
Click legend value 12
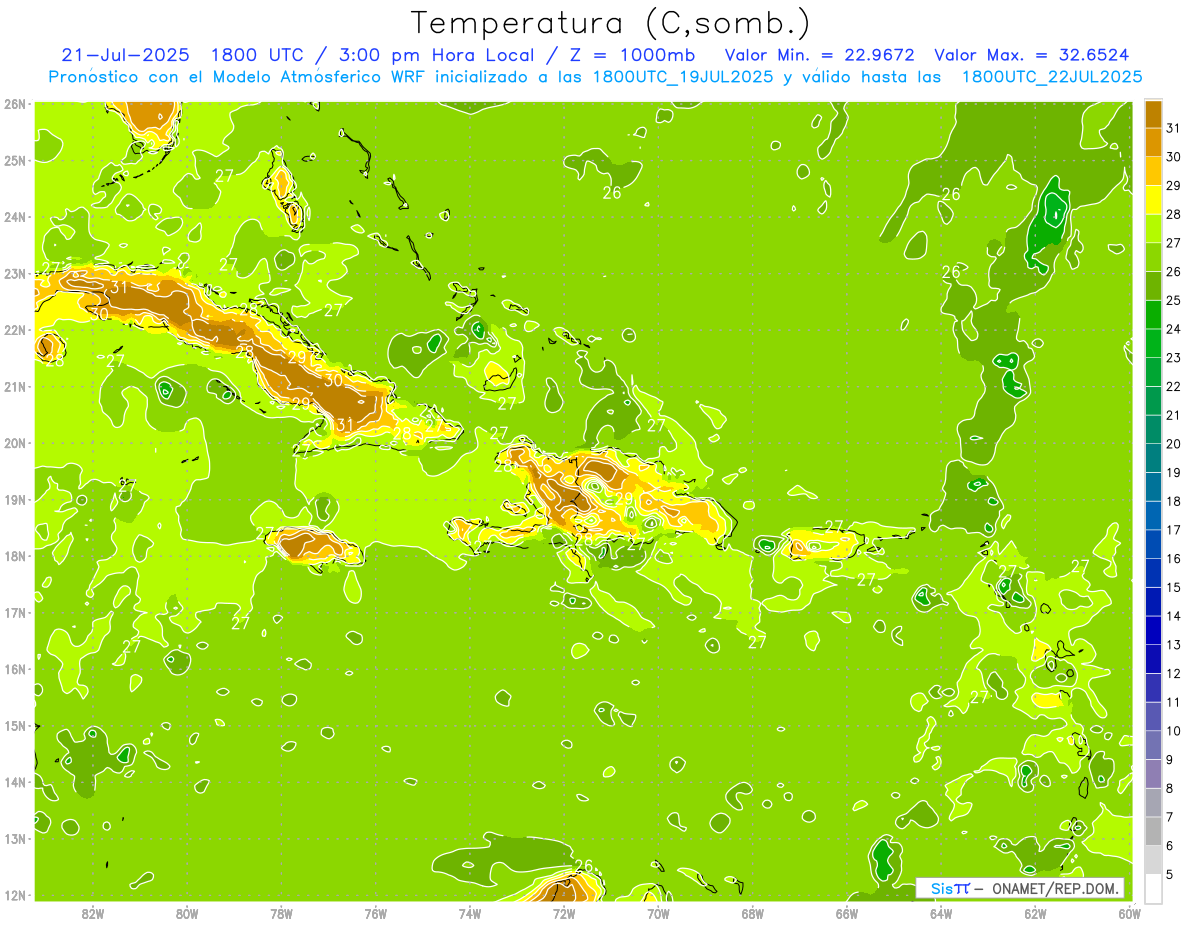(x=1174, y=673)
